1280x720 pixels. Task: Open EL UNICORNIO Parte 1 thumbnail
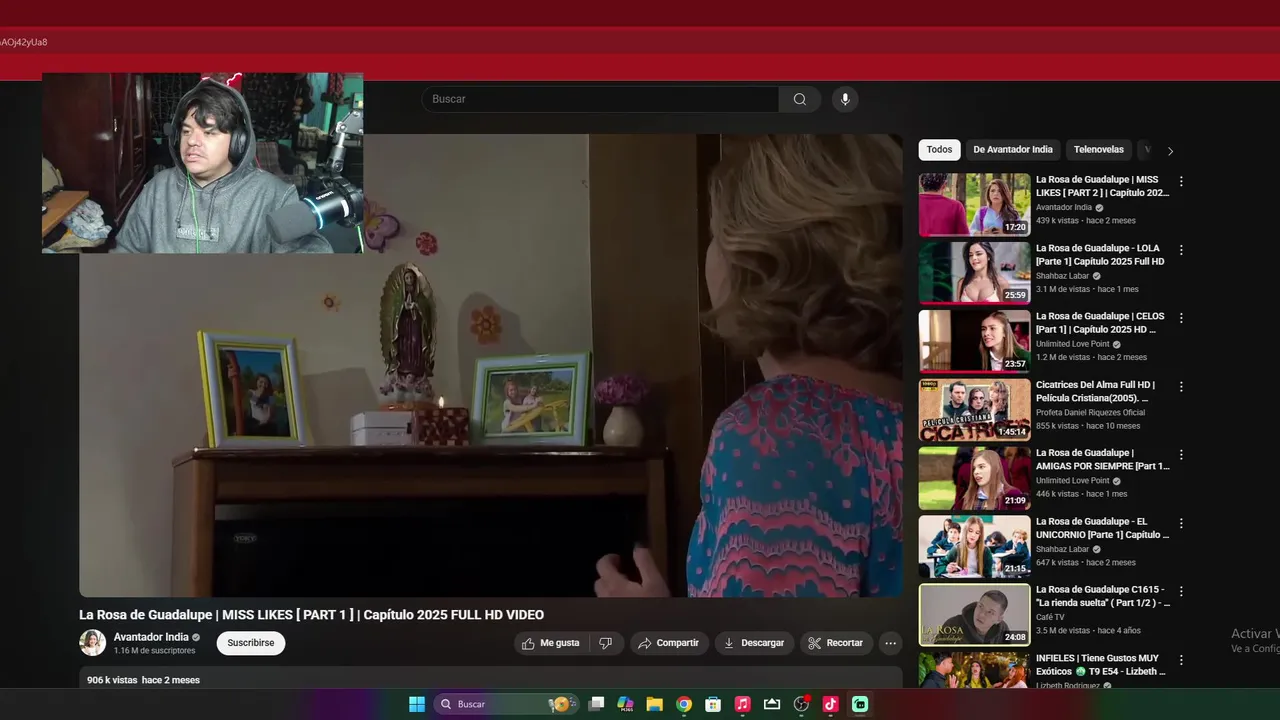tap(974, 546)
